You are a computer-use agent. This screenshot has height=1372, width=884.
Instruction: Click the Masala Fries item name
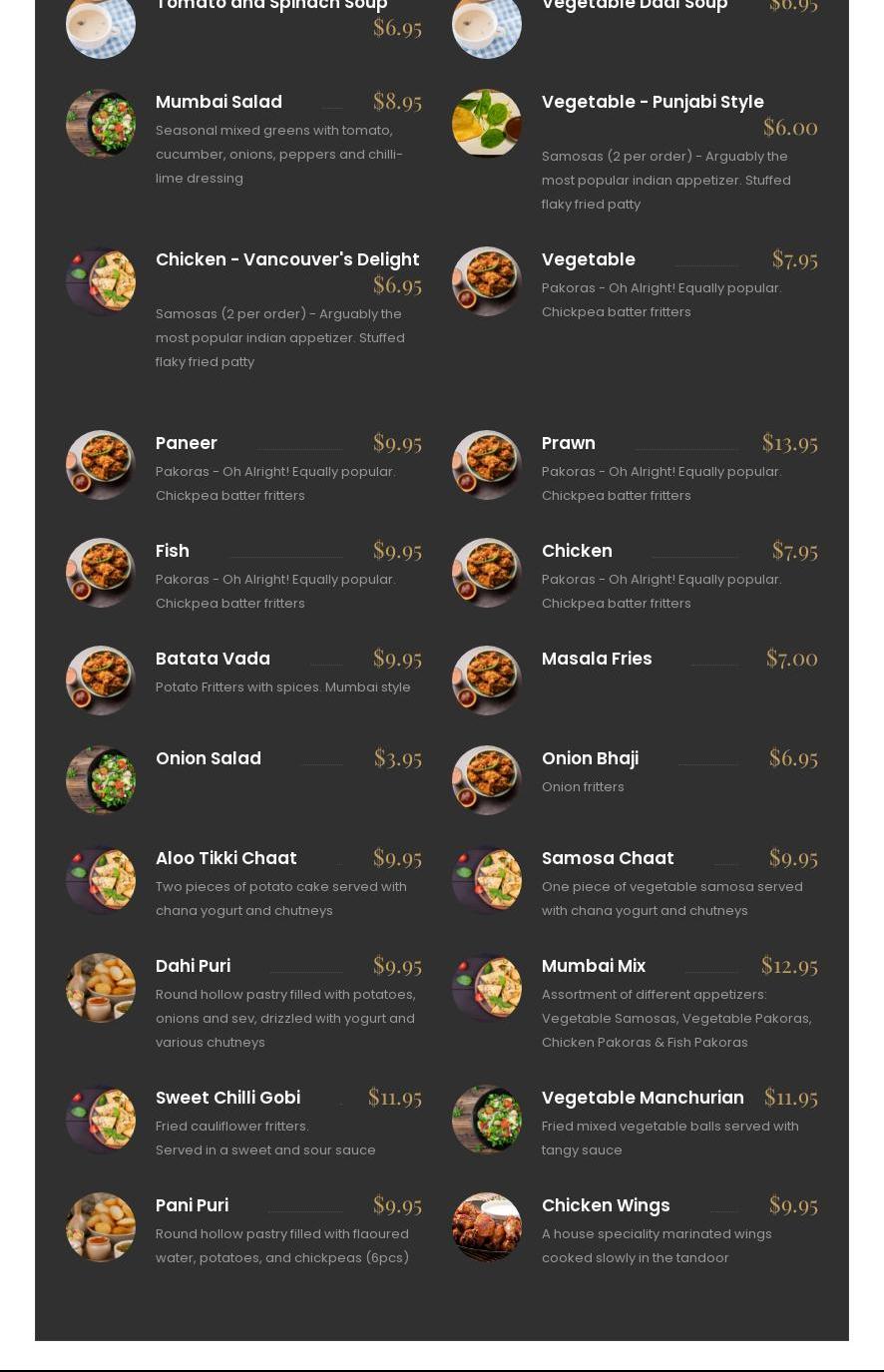click(x=597, y=659)
